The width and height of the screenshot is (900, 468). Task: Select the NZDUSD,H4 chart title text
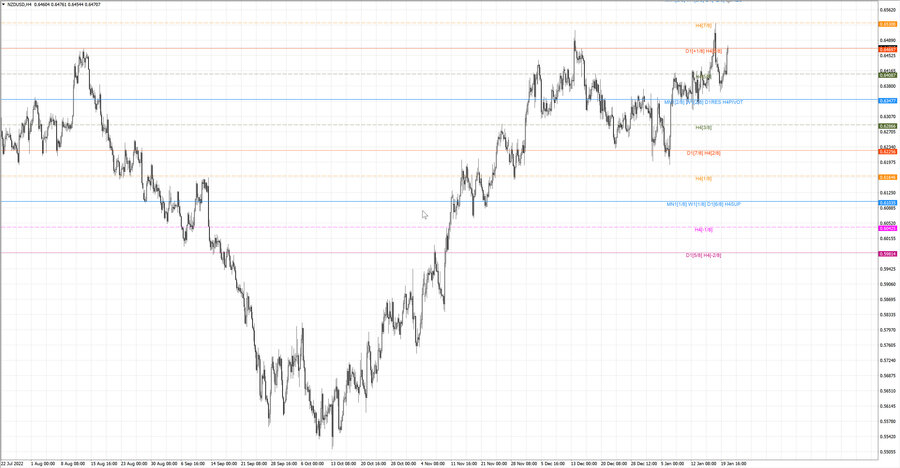click(x=20, y=4)
